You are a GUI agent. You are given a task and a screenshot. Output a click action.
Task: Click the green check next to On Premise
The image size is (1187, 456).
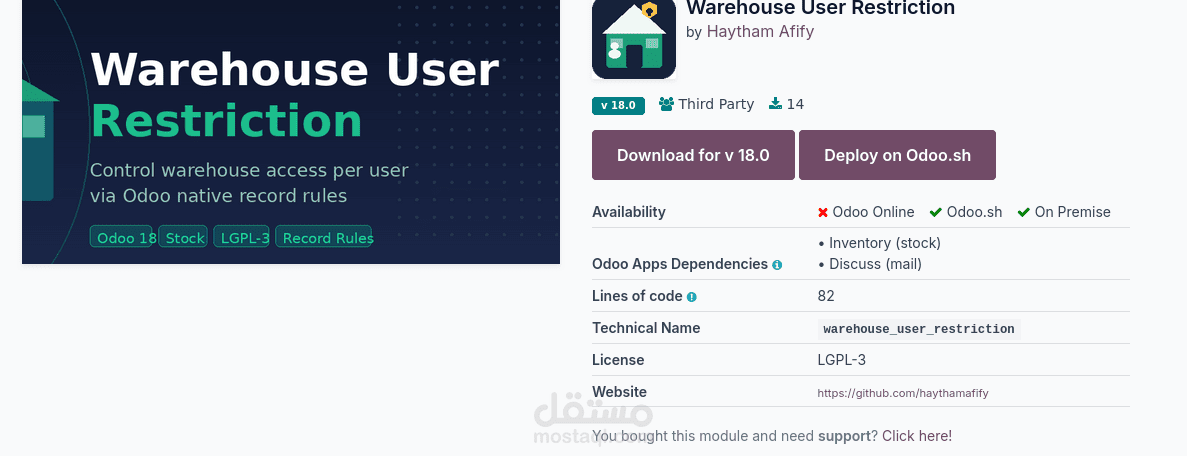point(1023,212)
